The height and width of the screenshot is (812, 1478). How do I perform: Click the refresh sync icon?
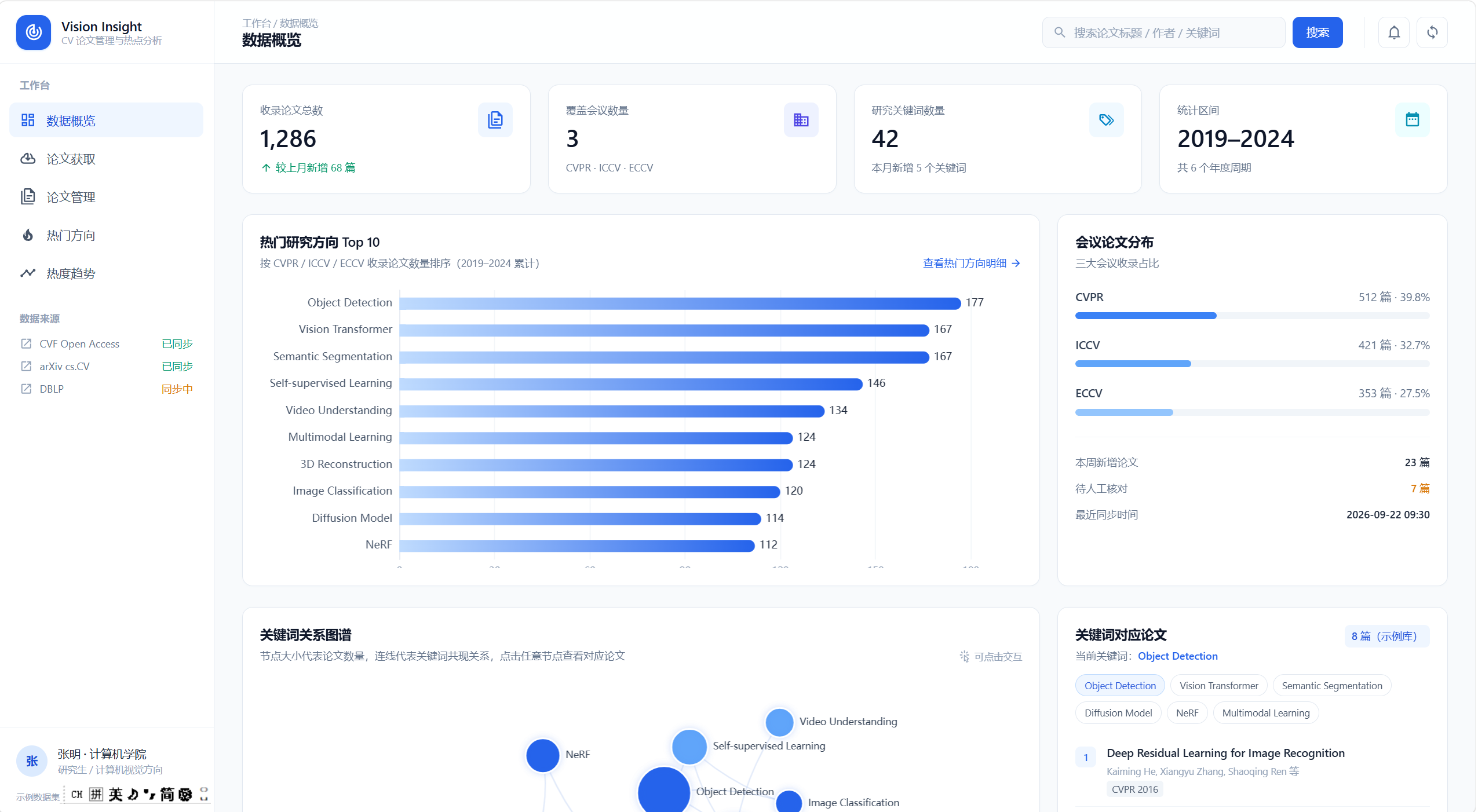(1432, 32)
